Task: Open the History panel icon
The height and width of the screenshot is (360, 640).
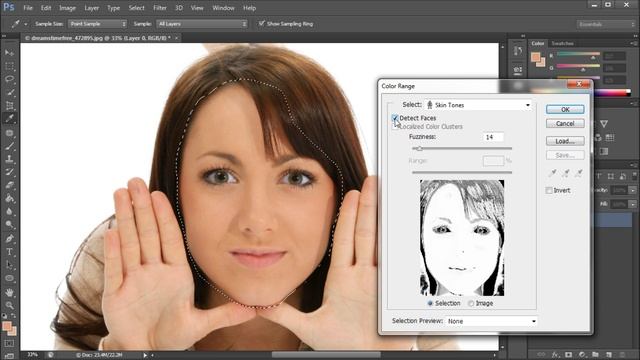Action: pos(518,51)
